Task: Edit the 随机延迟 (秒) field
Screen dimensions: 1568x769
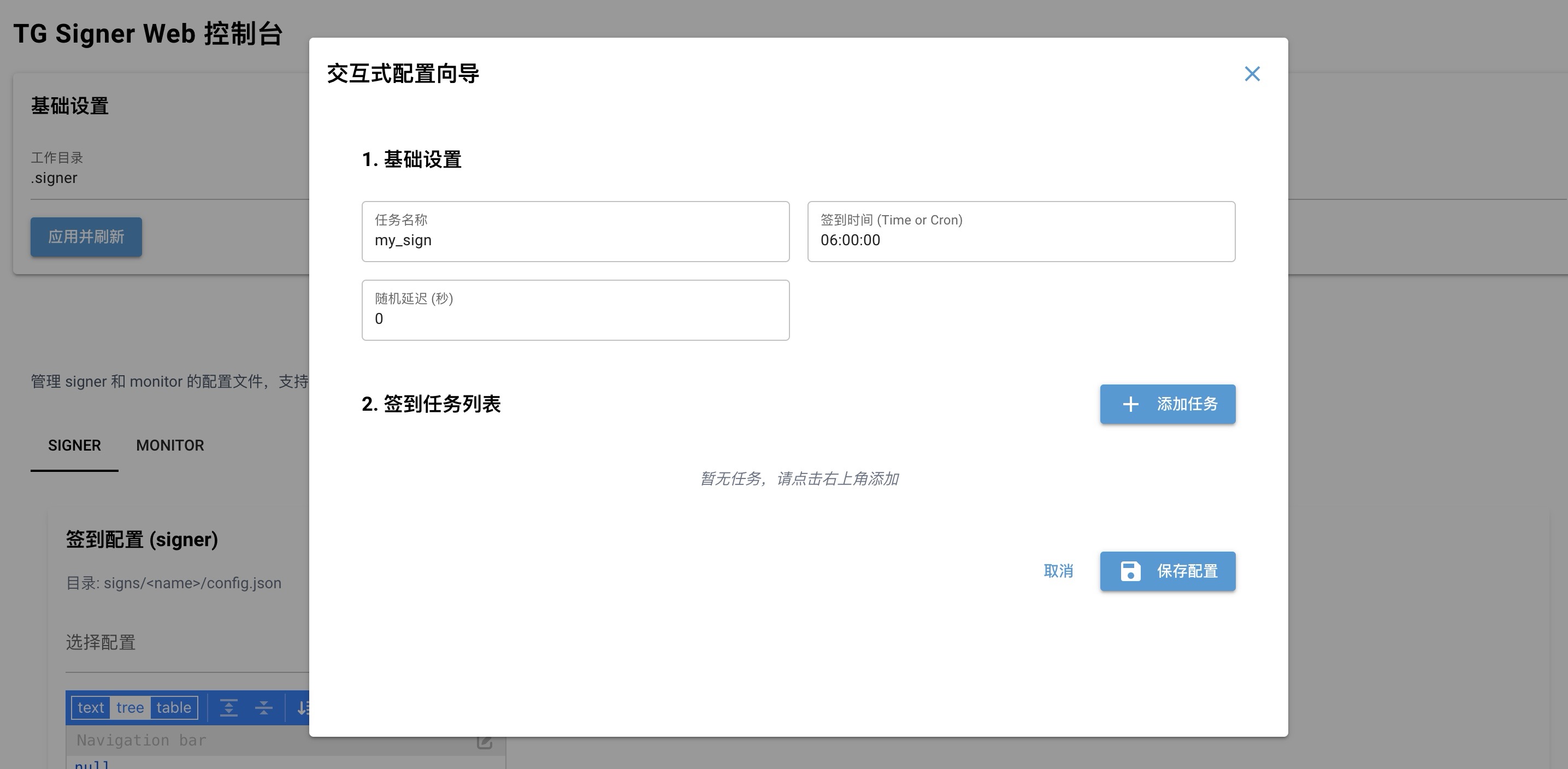Action: click(575, 310)
